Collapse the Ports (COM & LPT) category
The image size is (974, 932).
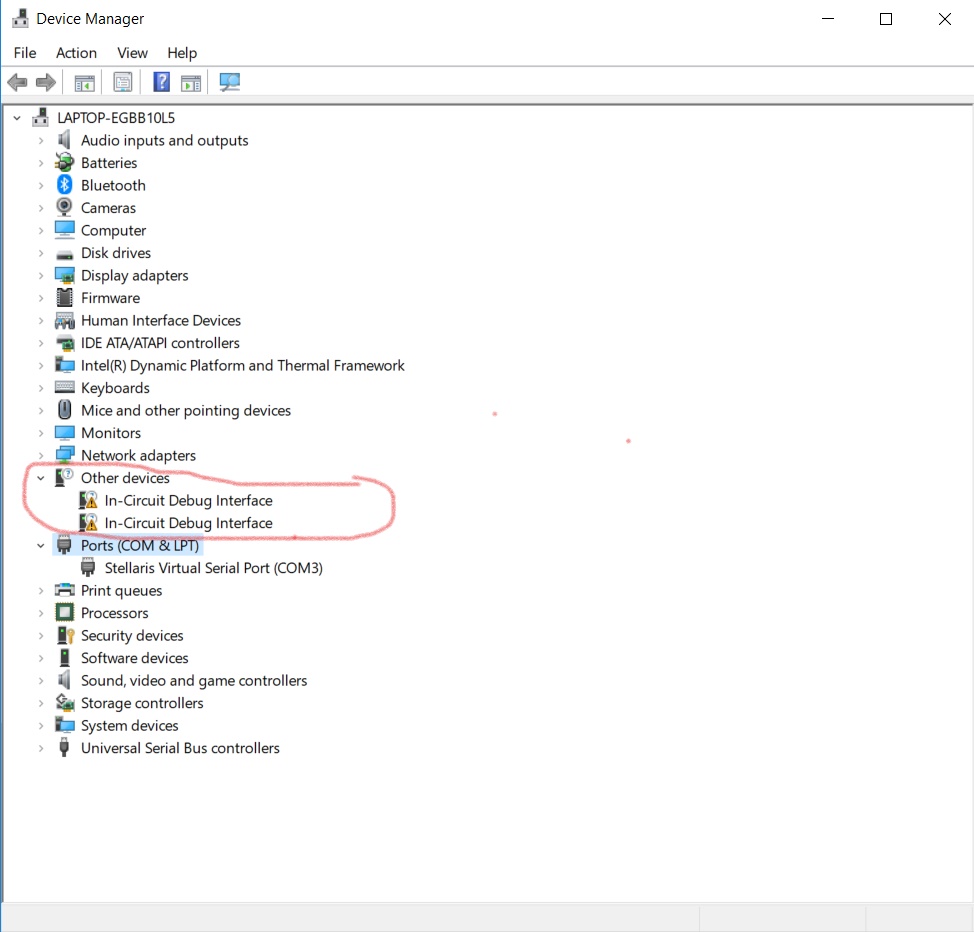pos(41,546)
